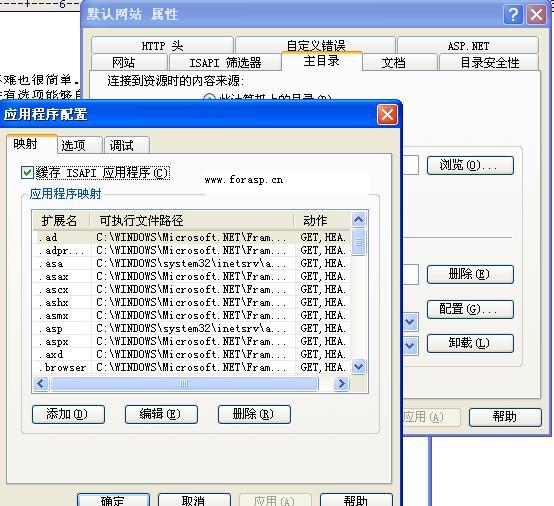Select the .asp extension row
Image resolution: width=554 pixels, height=506 pixels.
pos(192,328)
